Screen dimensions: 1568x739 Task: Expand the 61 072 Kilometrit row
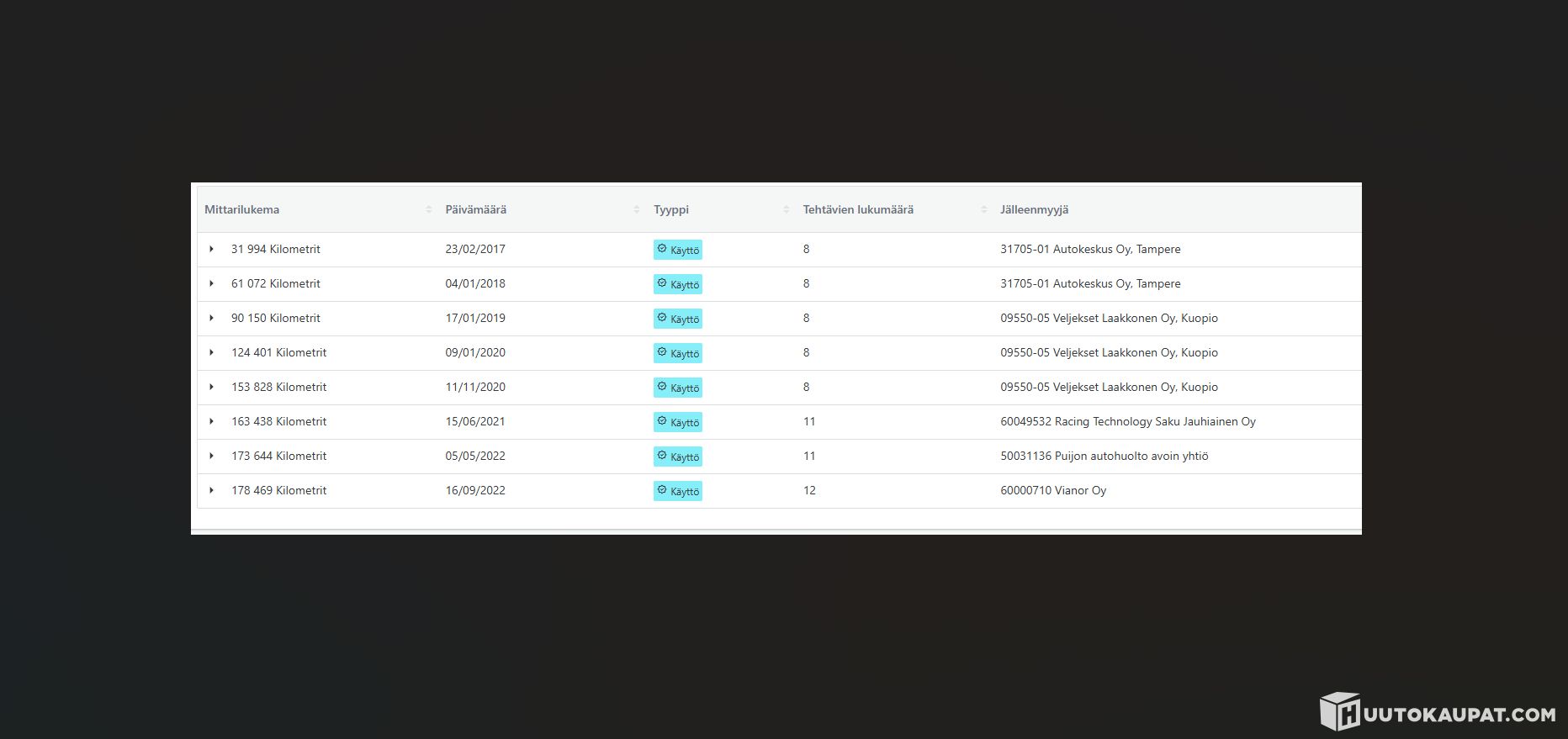point(211,283)
